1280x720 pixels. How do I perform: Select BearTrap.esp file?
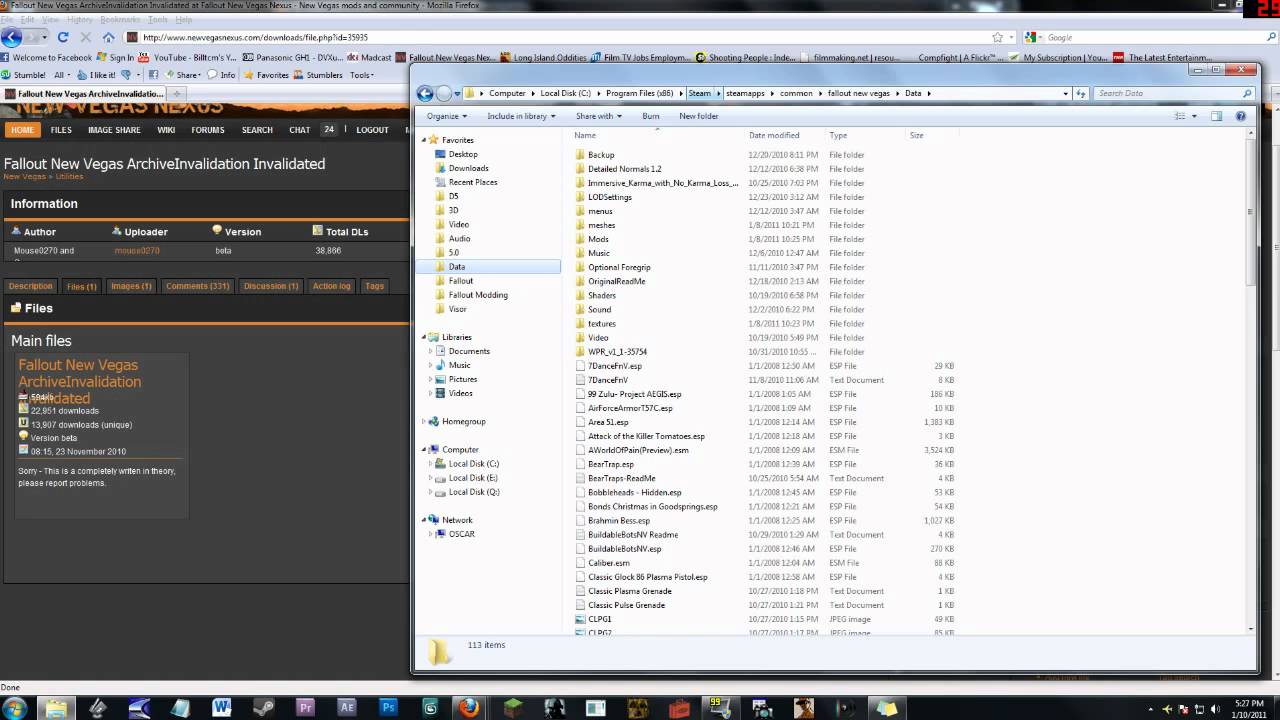(x=610, y=464)
